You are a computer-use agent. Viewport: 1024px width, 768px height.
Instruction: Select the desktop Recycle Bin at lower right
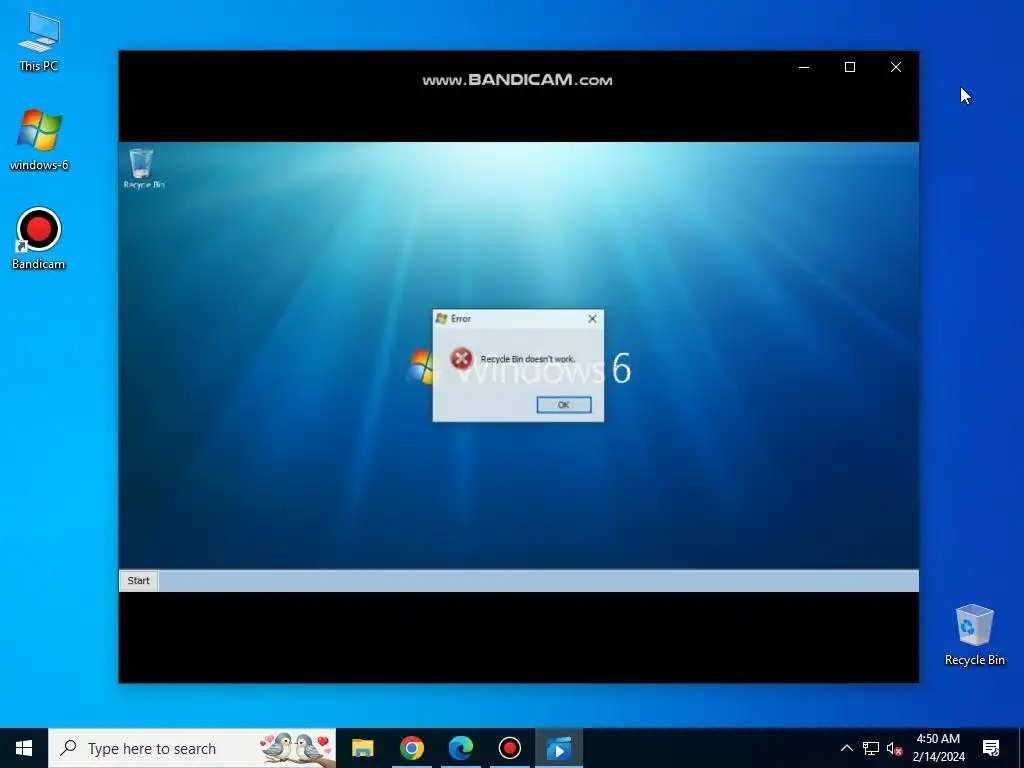(974, 635)
